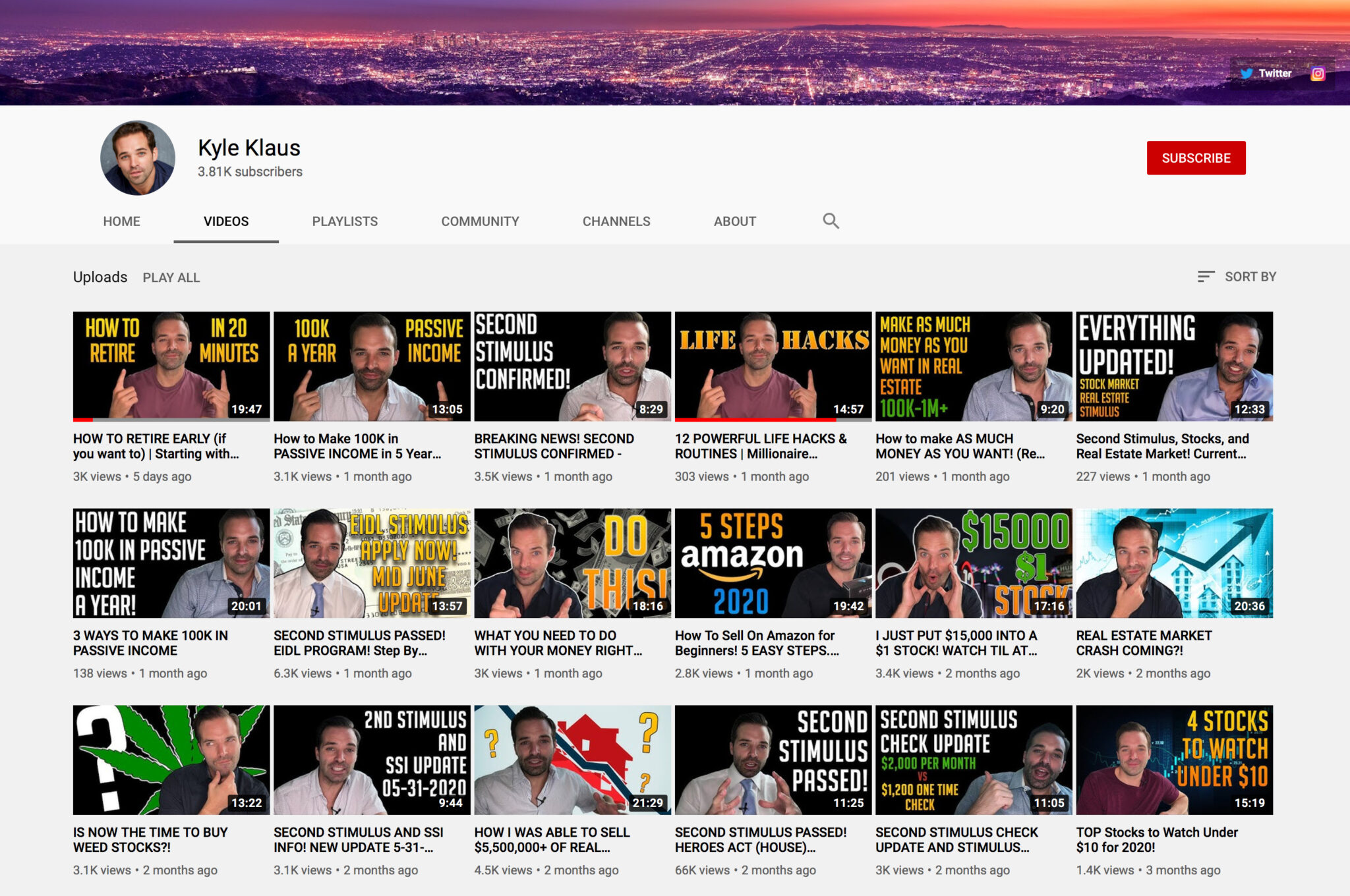Open the CHANNELS tab
This screenshot has width=1350, height=896.
pyautogui.click(x=615, y=221)
